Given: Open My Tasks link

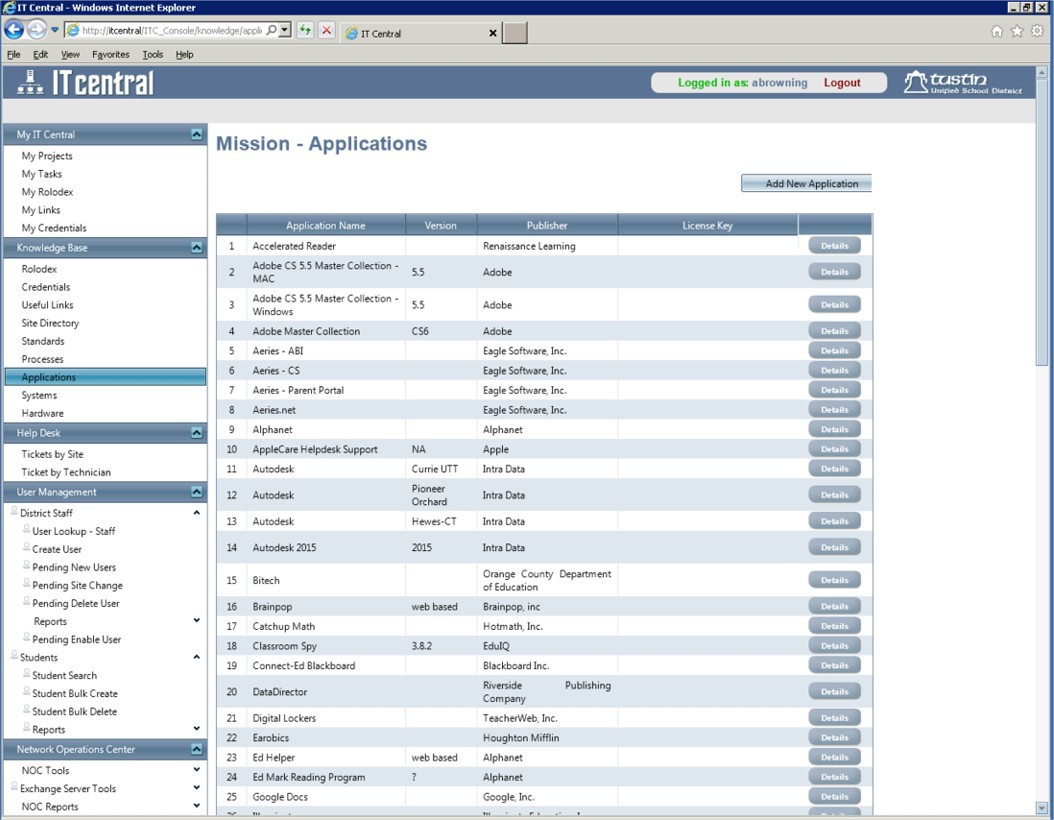Looking at the screenshot, I should (x=42, y=174).
